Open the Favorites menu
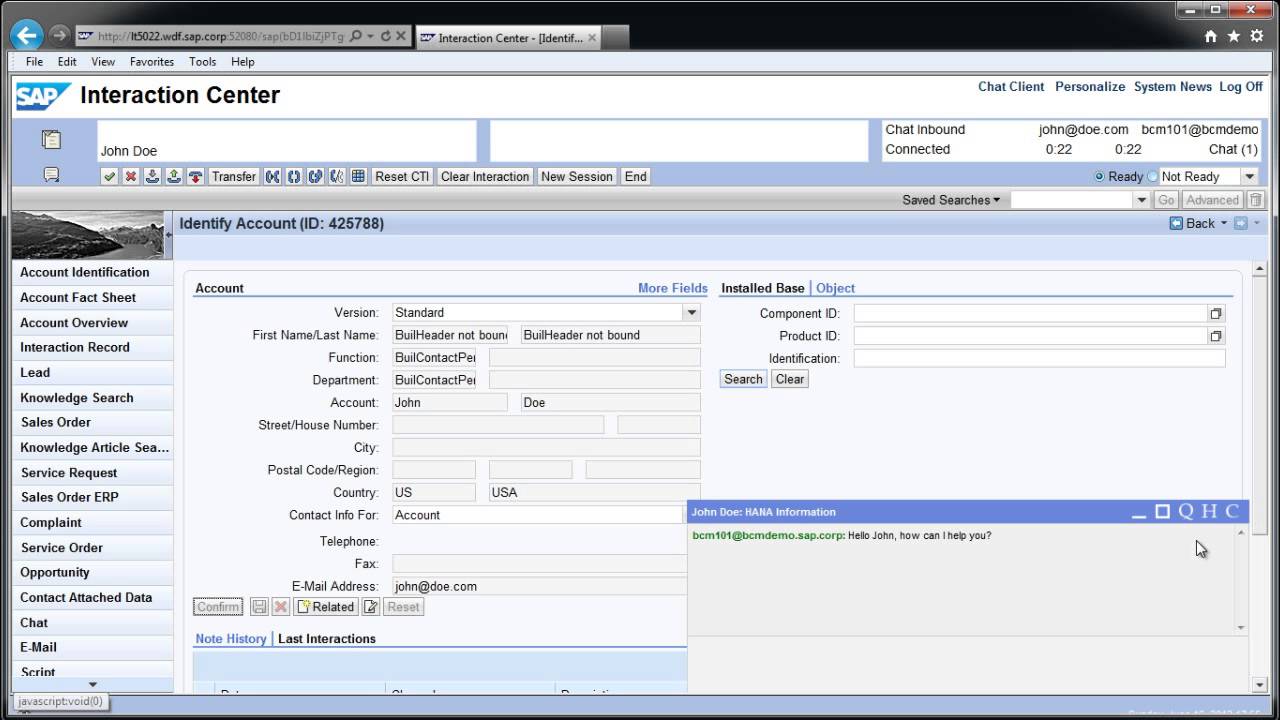 (x=152, y=62)
